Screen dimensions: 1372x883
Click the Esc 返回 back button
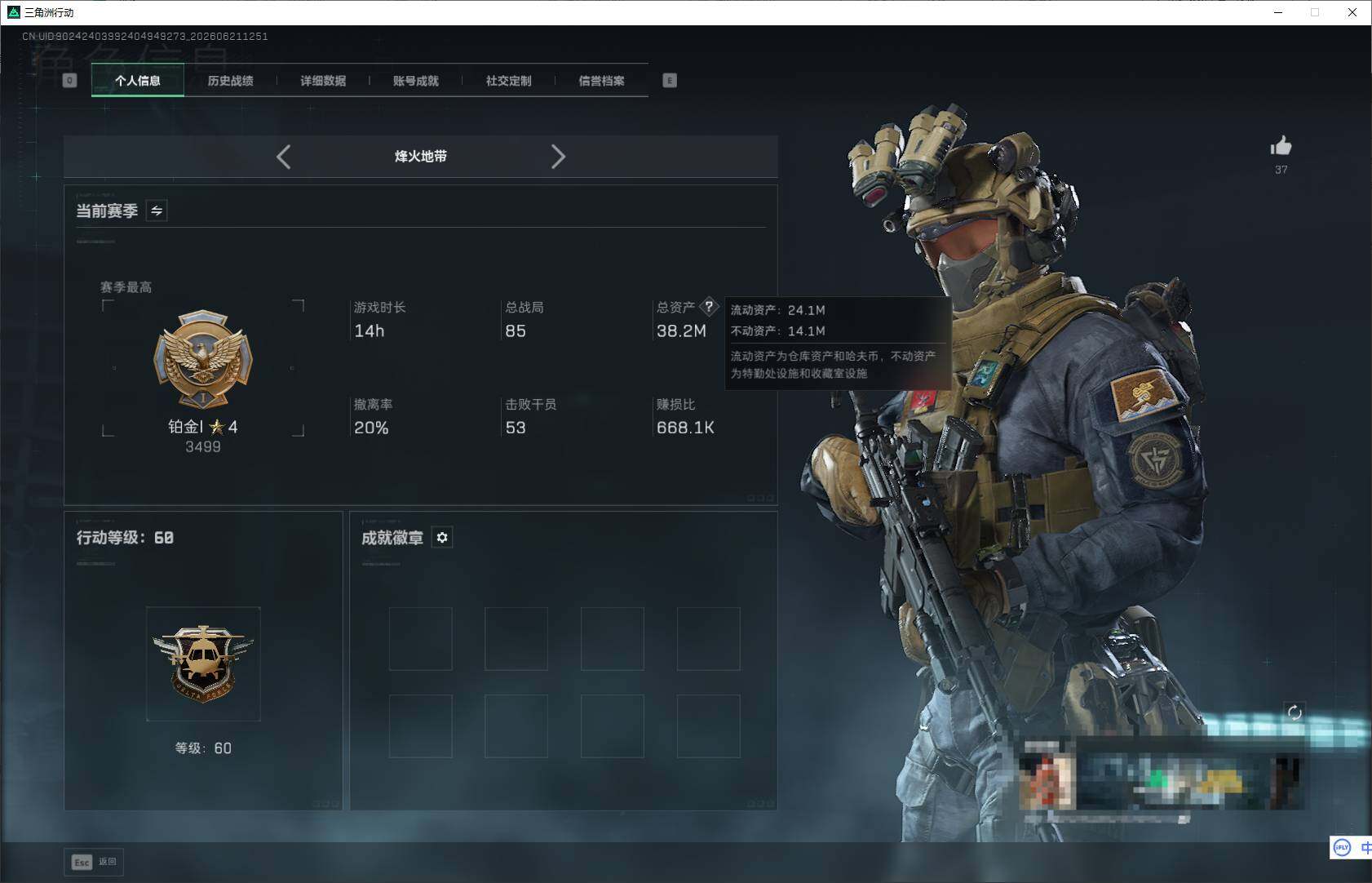coord(94,862)
